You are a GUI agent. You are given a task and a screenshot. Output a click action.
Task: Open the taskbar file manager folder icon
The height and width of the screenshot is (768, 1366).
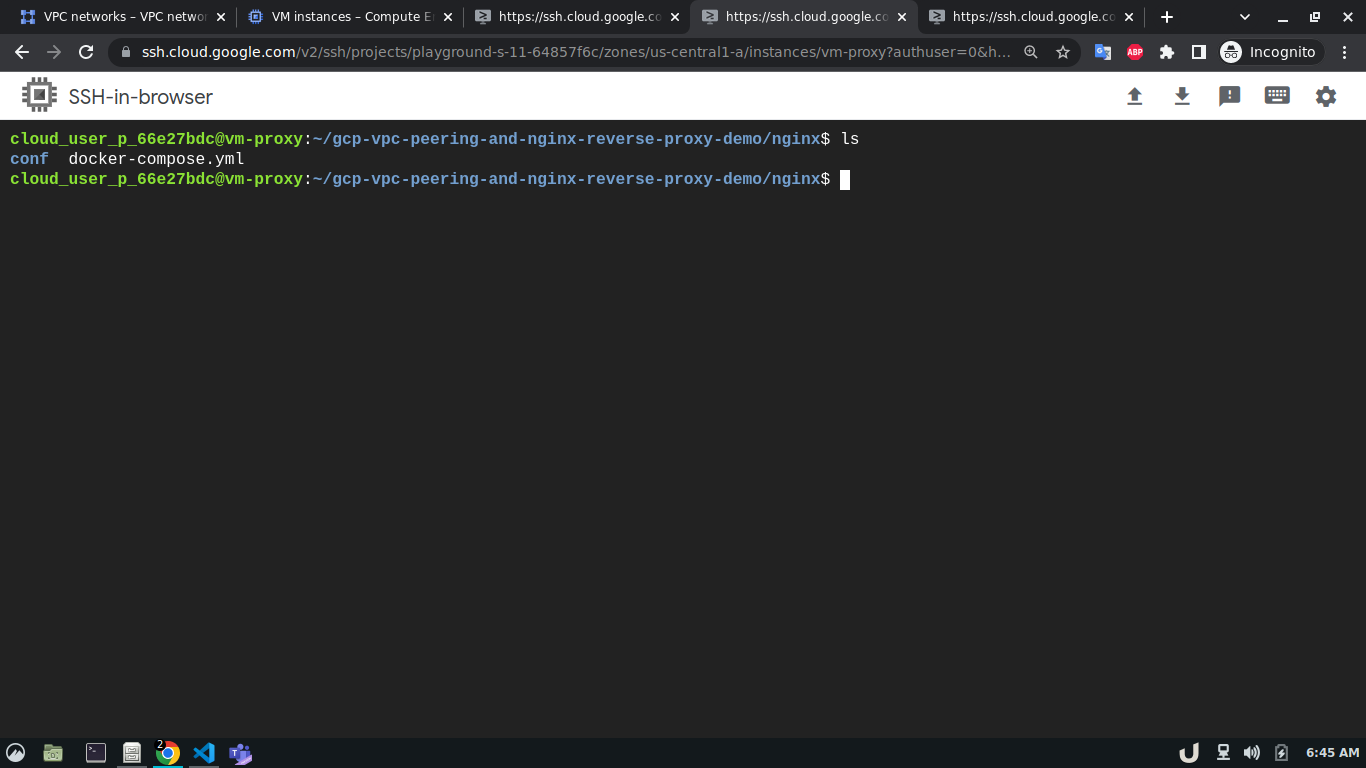[x=53, y=753]
